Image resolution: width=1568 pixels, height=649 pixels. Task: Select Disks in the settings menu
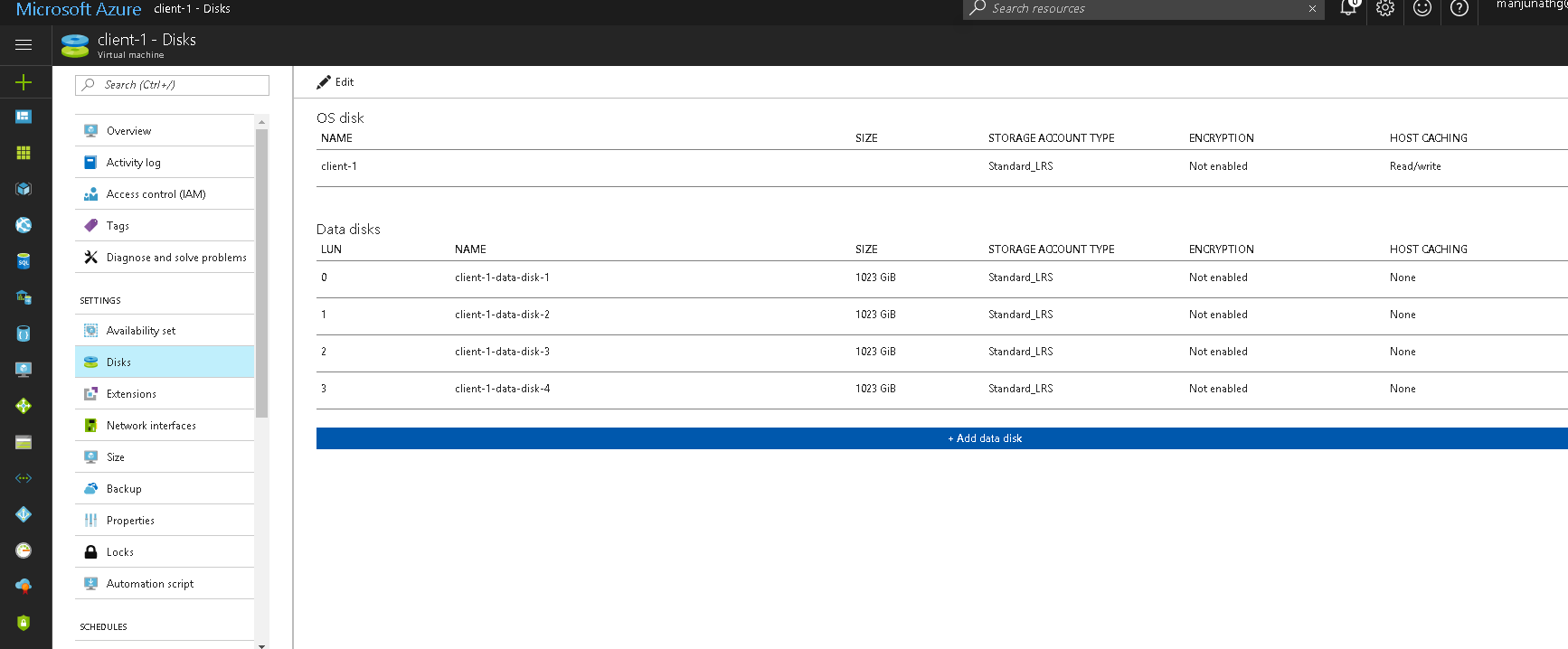[165, 362]
